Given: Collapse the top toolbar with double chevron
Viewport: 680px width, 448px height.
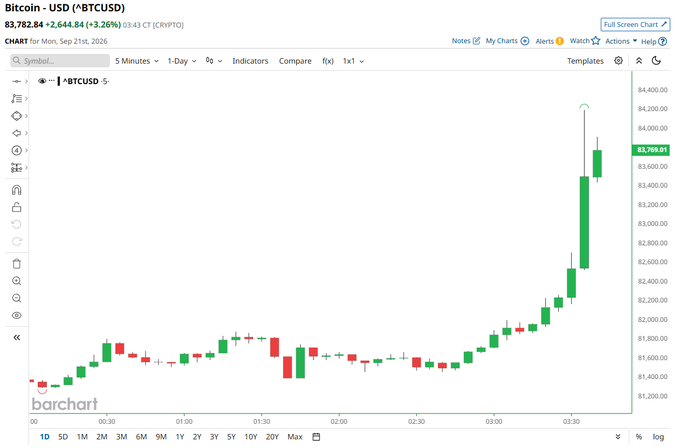Looking at the screenshot, I should click(x=639, y=61).
